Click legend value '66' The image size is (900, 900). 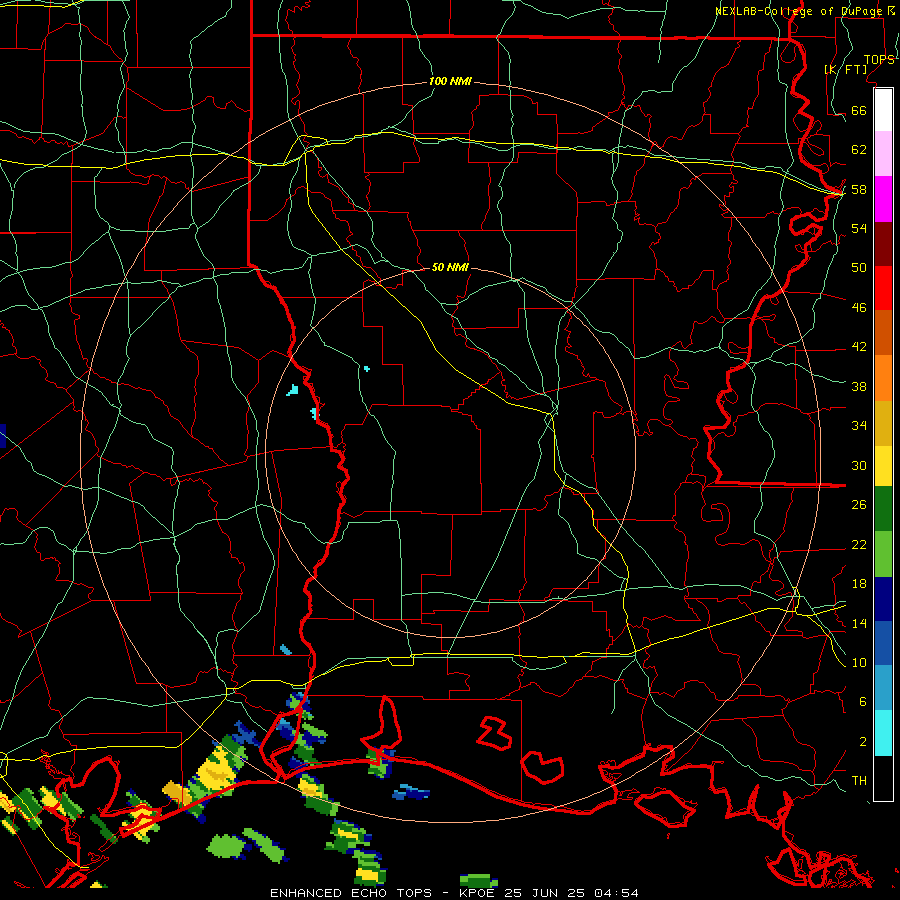click(859, 111)
